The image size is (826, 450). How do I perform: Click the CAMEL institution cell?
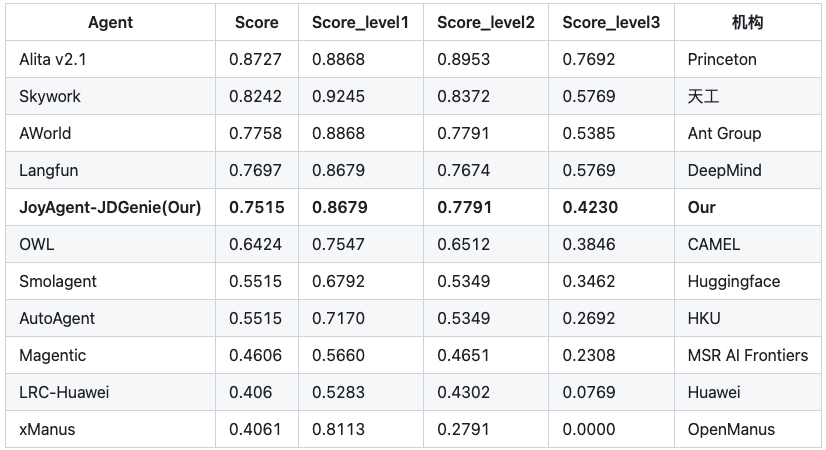747,244
